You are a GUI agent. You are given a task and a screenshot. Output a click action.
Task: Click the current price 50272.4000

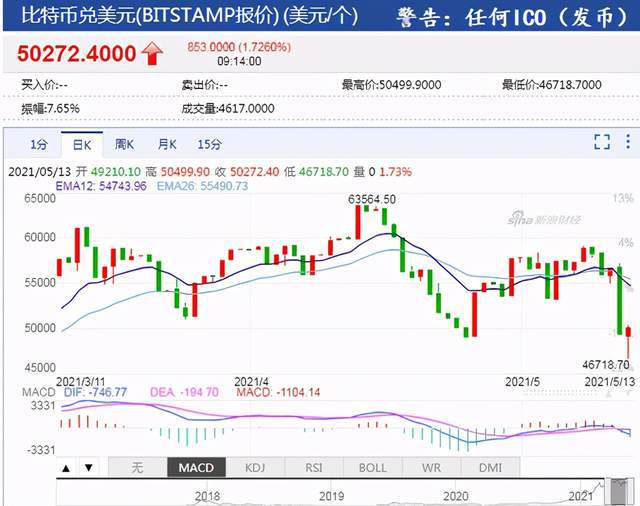pyautogui.click(x=76, y=53)
